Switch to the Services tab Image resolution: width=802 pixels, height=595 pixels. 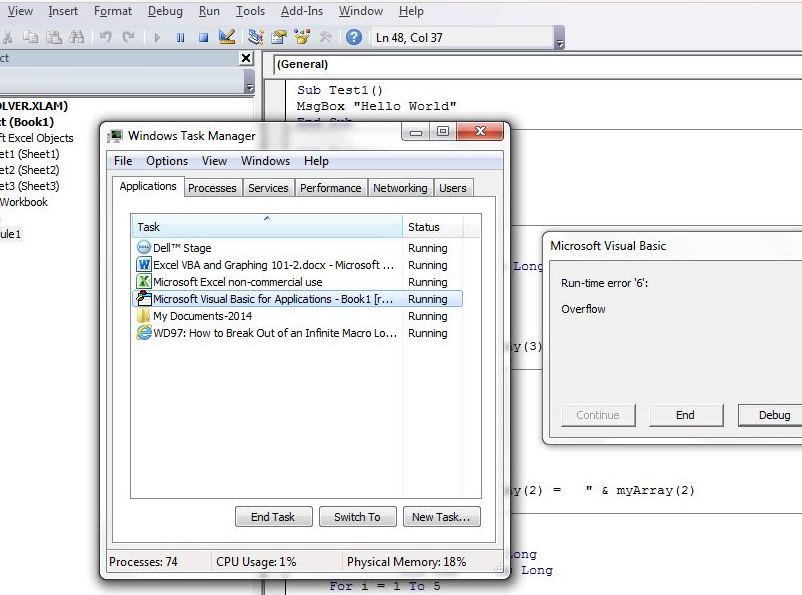click(268, 188)
